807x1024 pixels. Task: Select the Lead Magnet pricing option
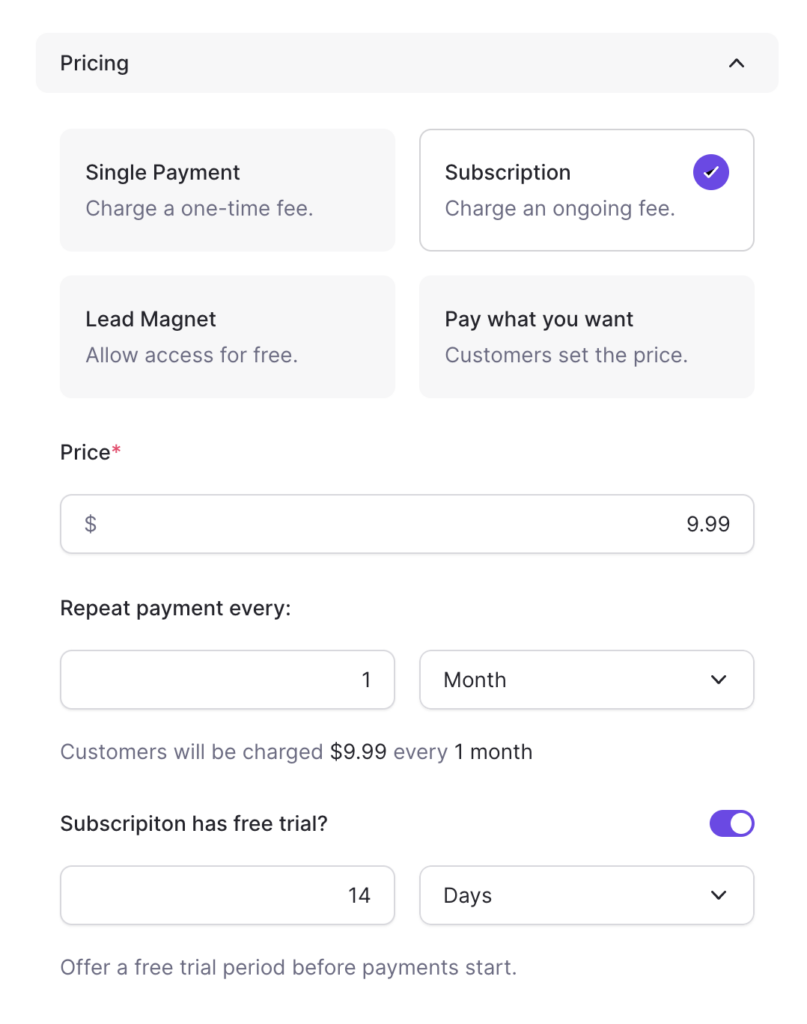227,336
